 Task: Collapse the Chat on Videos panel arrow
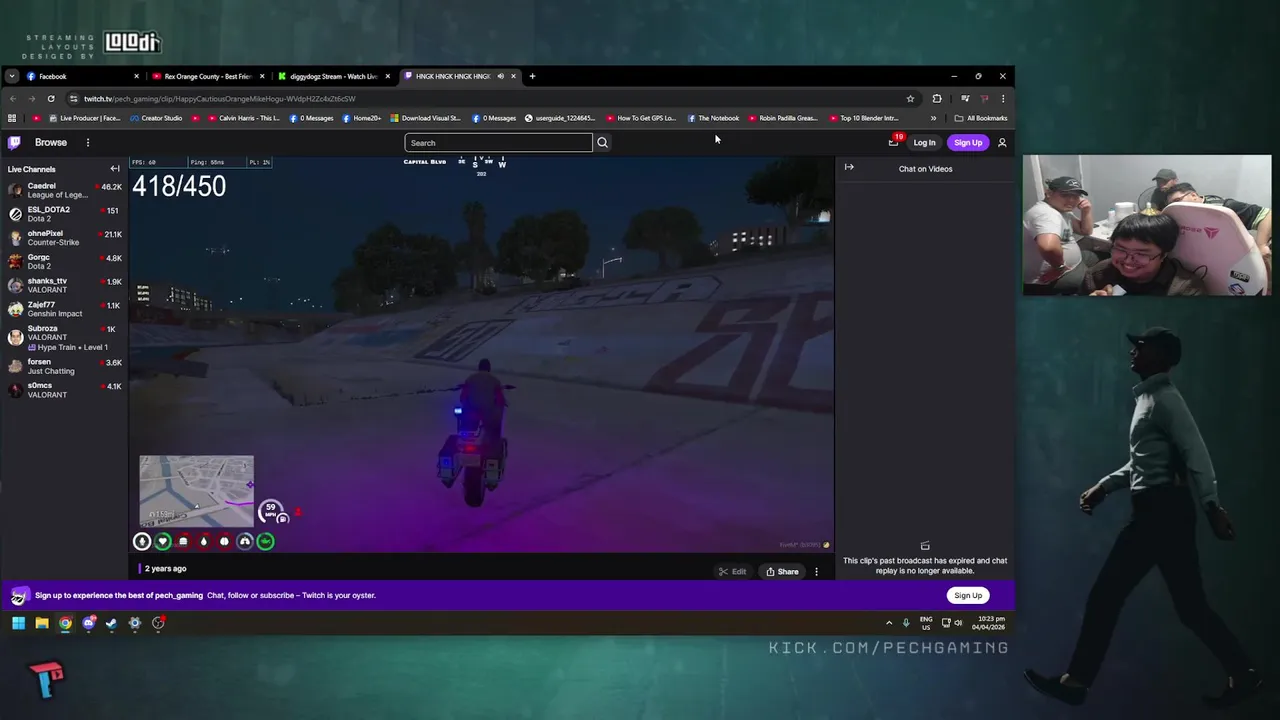(849, 167)
